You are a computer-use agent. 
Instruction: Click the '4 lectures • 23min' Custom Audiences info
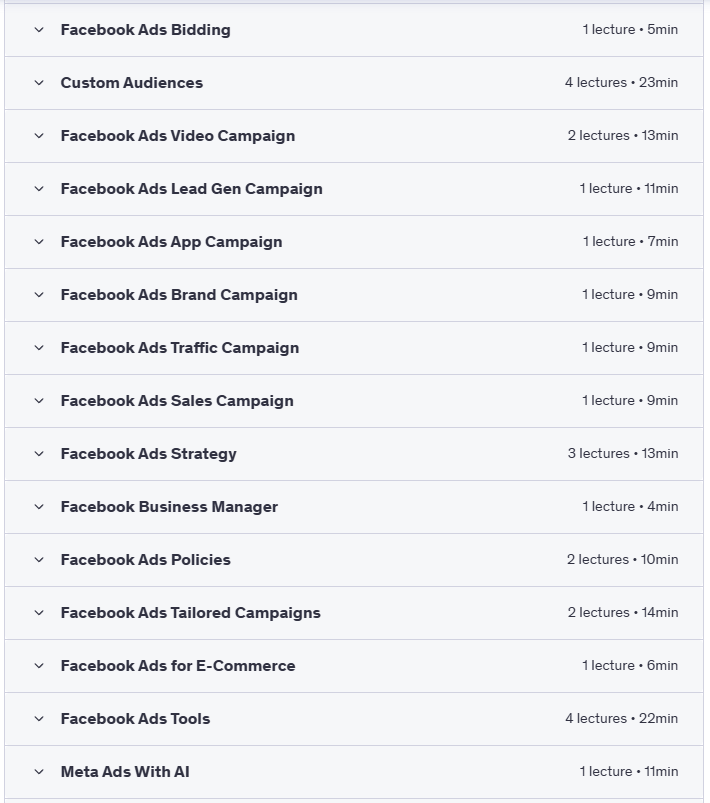click(x=621, y=83)
